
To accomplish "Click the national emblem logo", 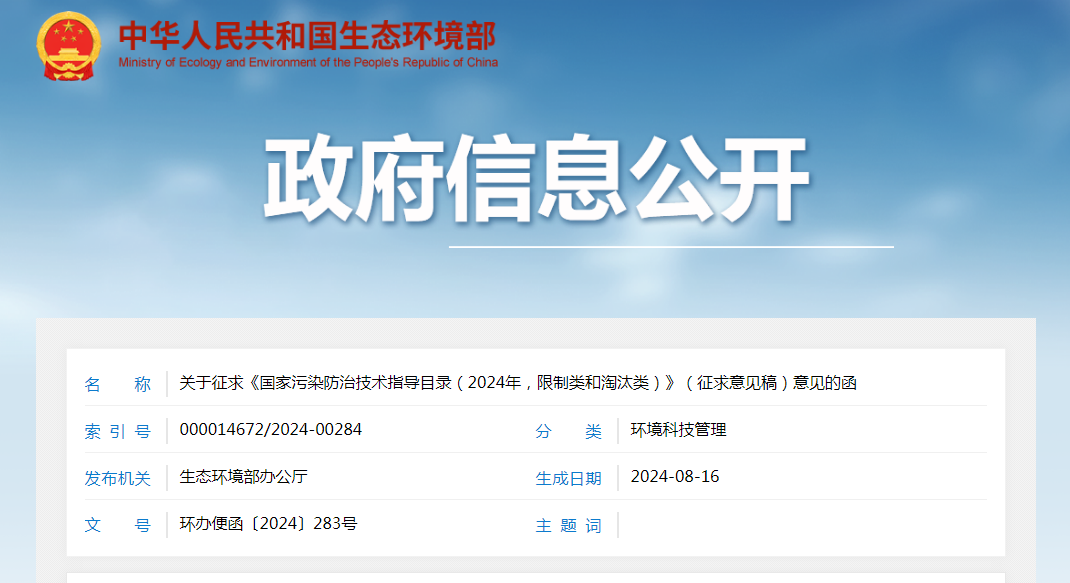I will [x=68, y=46].
